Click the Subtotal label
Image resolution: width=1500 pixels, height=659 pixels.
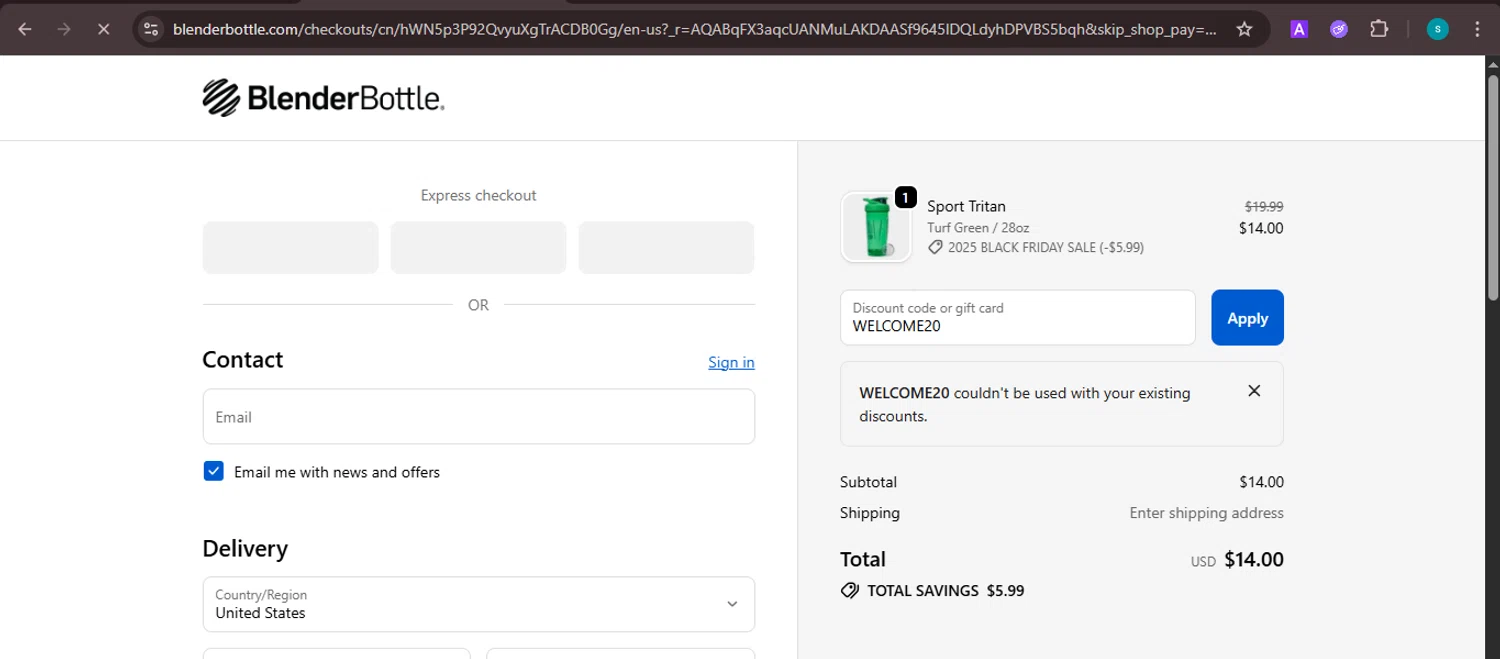click(868, 482)
